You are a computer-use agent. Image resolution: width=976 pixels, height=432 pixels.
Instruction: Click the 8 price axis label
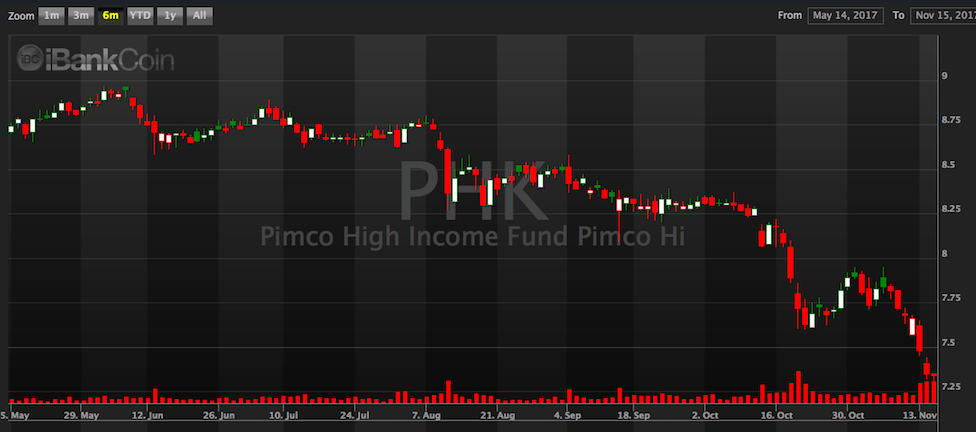[945, 254]
